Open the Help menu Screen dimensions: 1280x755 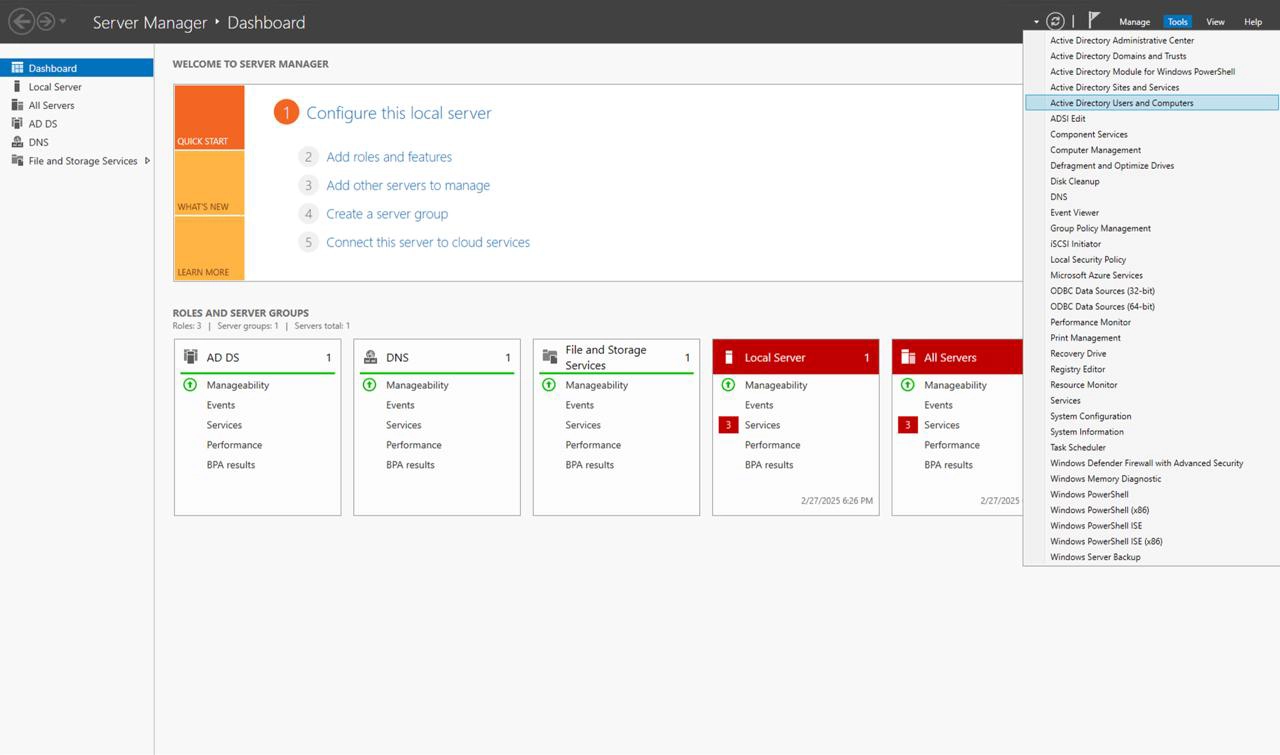point(1253,22)
